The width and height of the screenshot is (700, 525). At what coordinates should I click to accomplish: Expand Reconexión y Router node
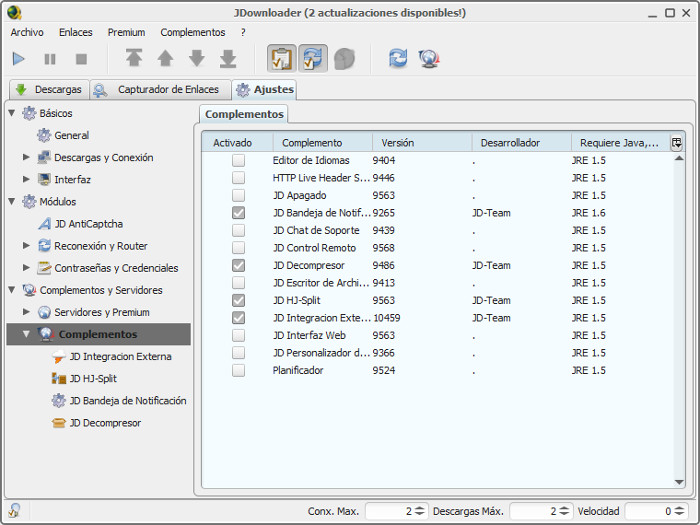(26, 246)
